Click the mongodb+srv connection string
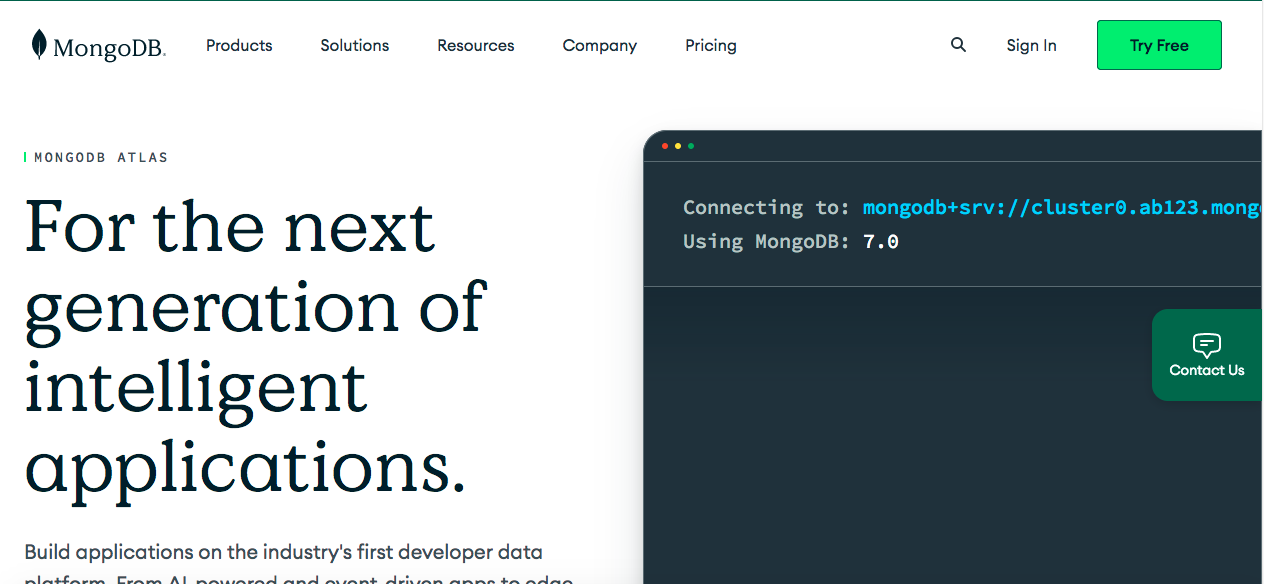The height and width of the screenshot is (584, 1264). 1060,207
